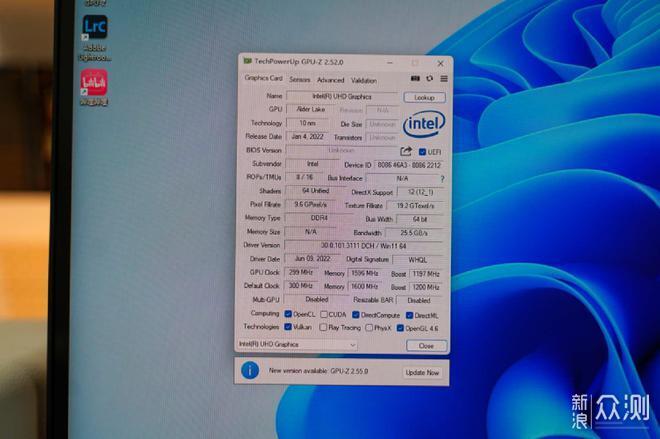Click the GPU-Z refresh icon
This screenshot has height=439, width=660.
[429, 78]
